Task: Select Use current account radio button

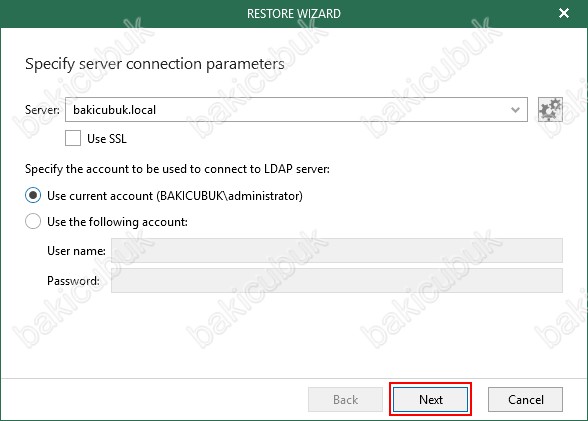Action: 33,195
